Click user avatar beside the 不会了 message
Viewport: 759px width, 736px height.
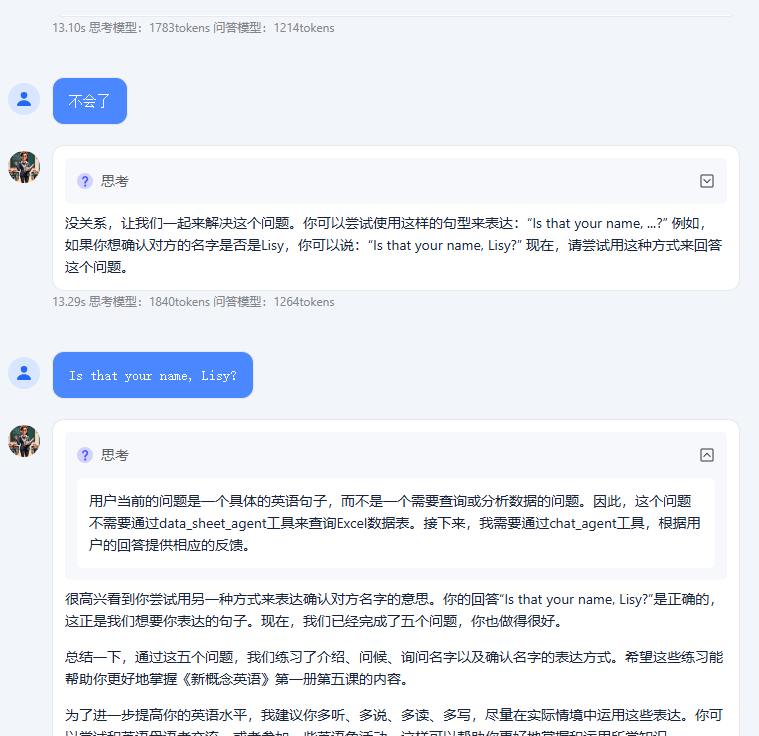(24, 99)
